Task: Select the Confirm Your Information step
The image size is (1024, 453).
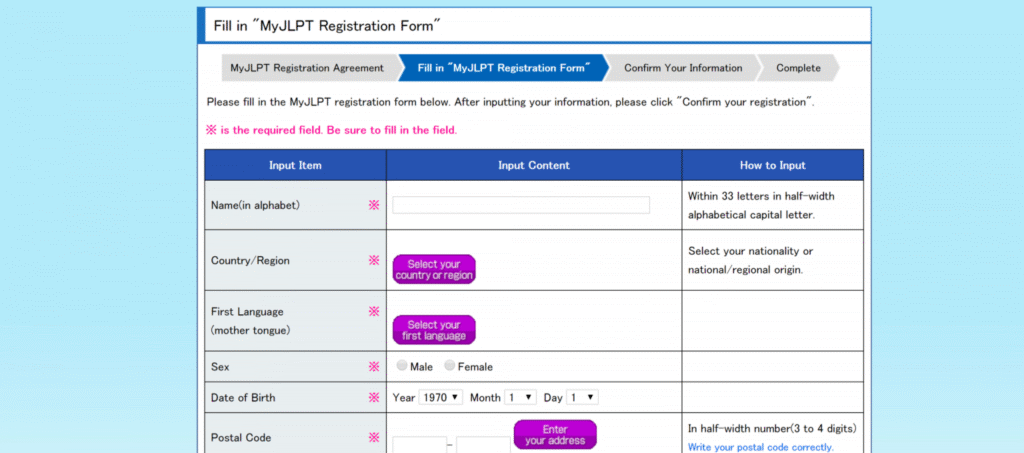Action: point(683,68)
